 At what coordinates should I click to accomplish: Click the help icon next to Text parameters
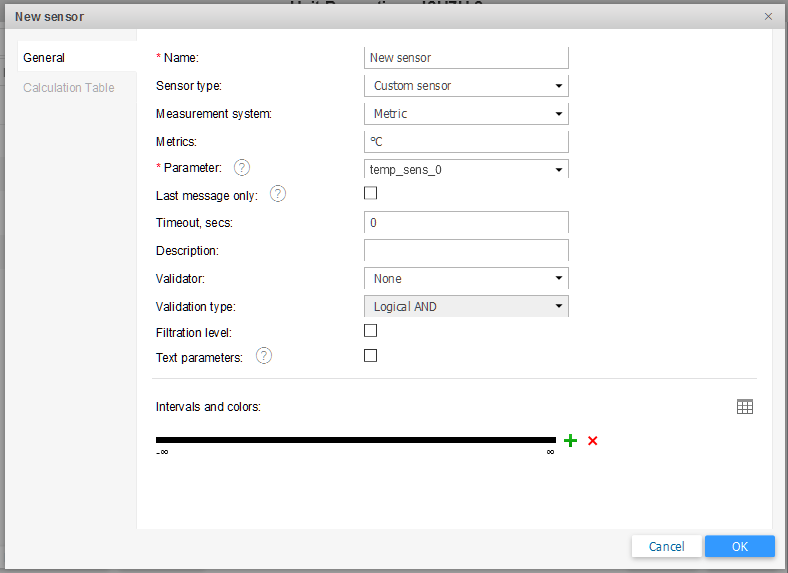click(264, 356)
